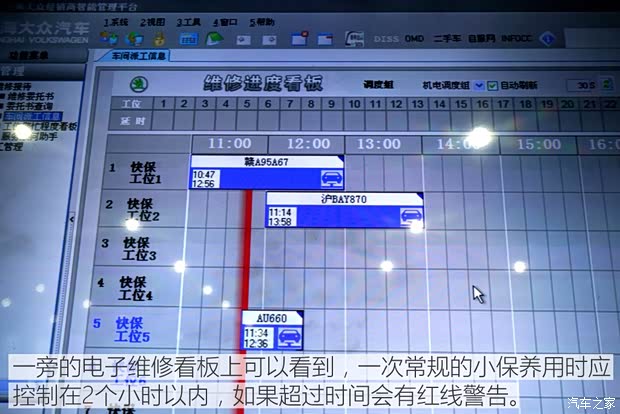Click workstation number 15 in the 工位 row
This screenshot has width=620, height=414.
click(461, 104)
